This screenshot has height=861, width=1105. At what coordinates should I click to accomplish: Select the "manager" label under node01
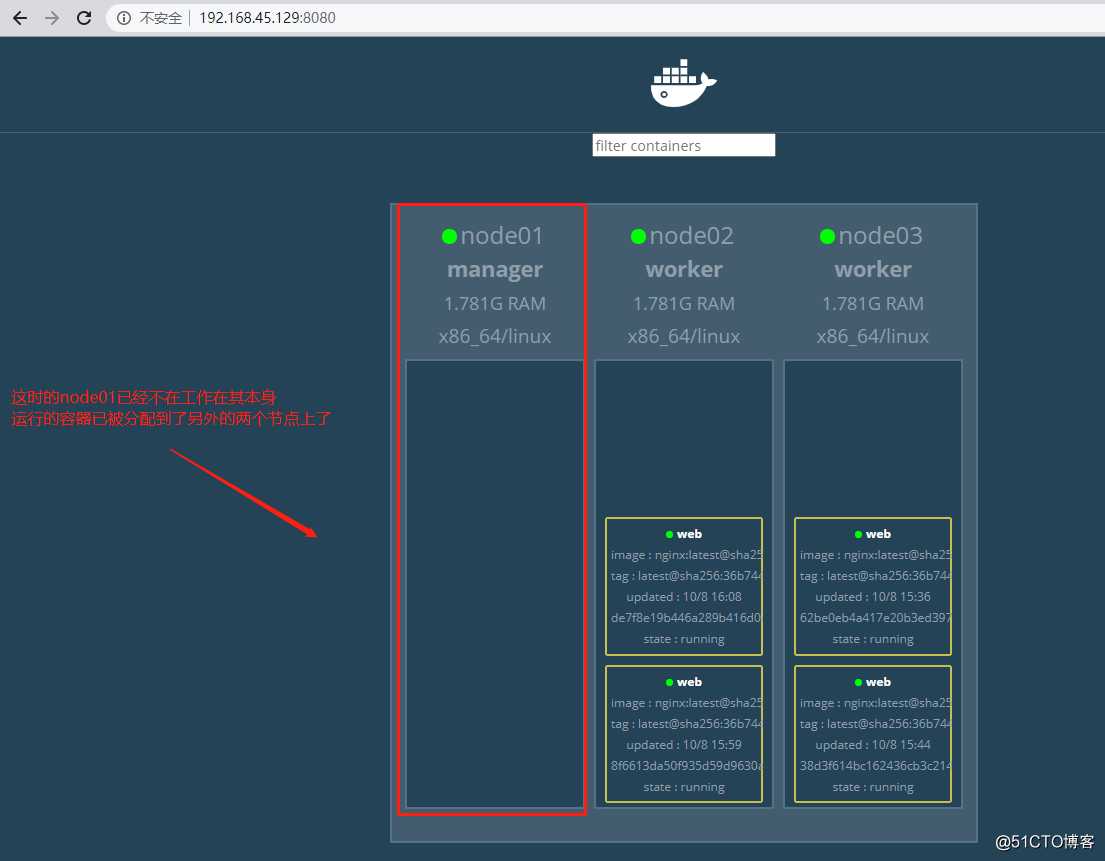pyautogui.click(x=495, y=269)
